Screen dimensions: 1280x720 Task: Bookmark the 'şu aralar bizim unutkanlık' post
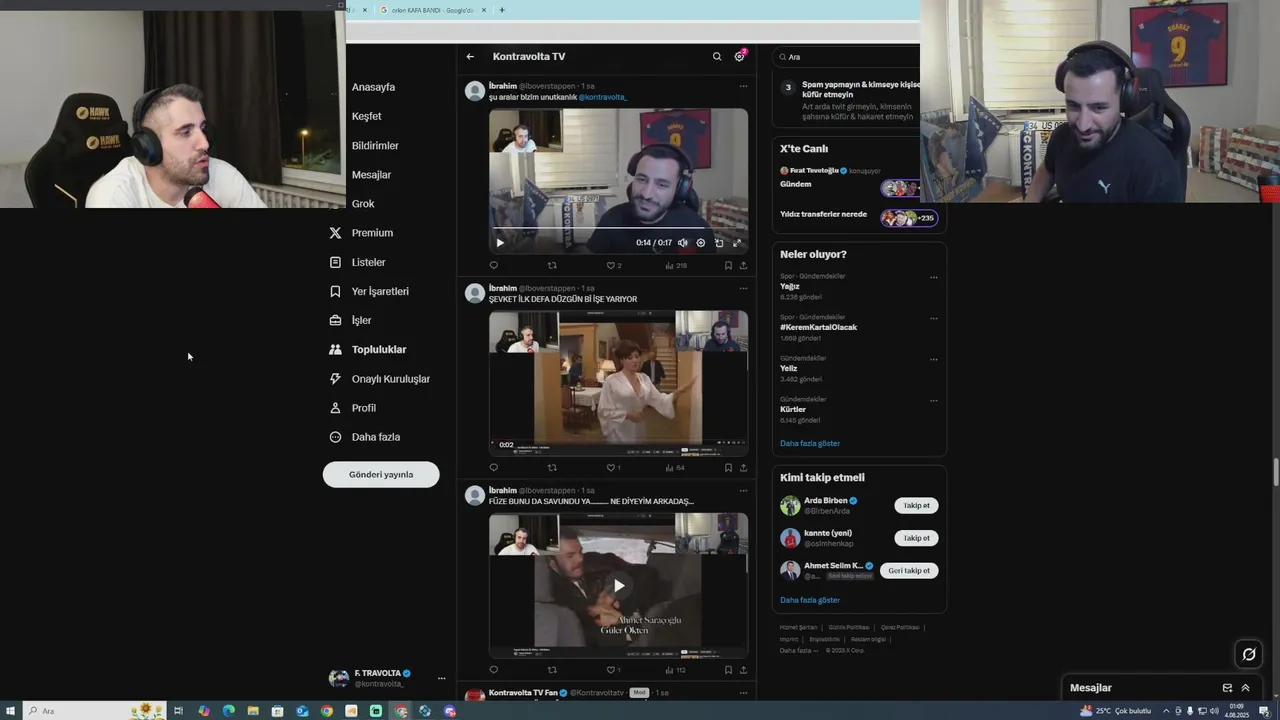pos(728,265)
